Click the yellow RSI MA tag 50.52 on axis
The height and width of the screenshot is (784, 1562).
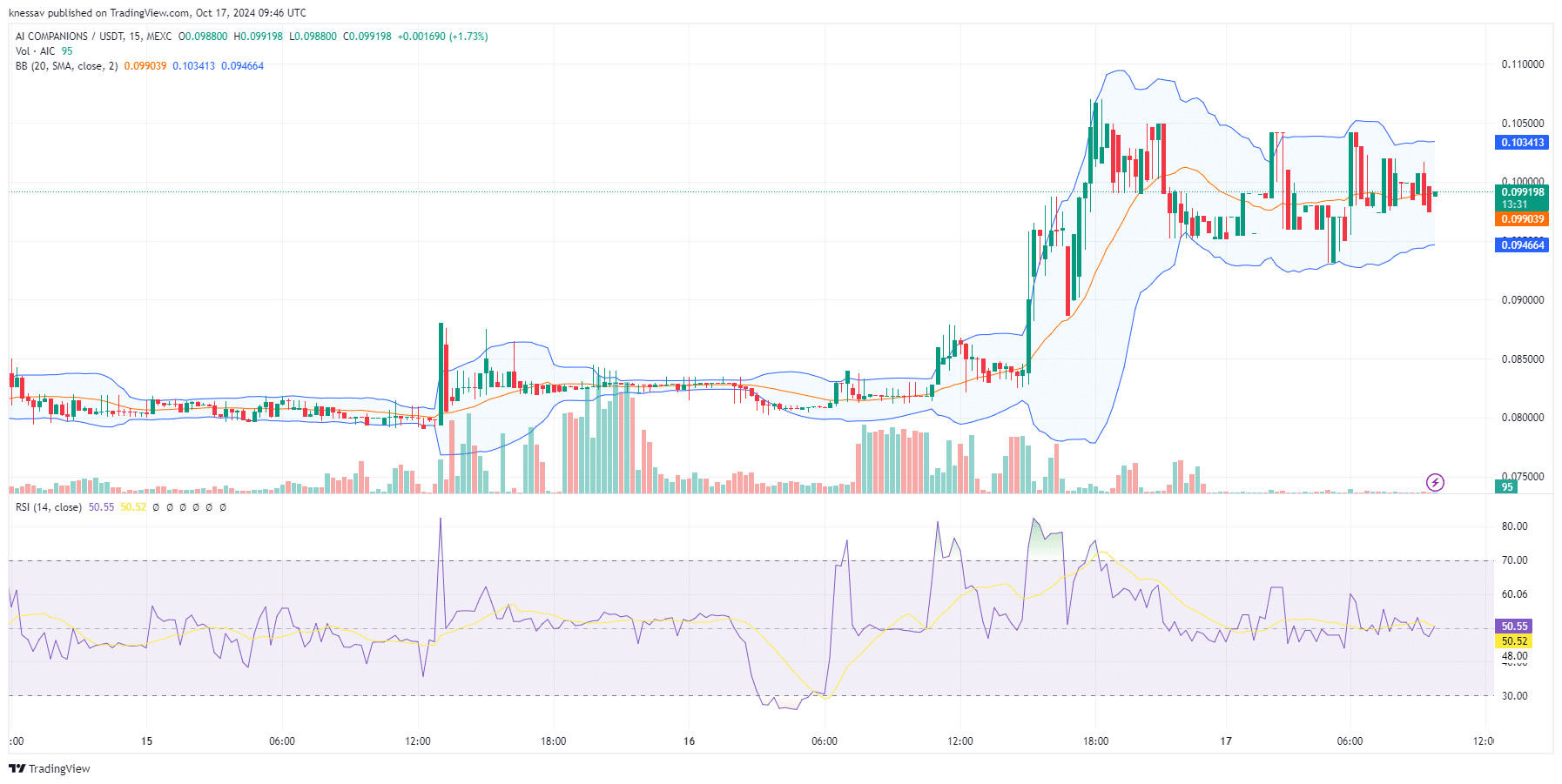(x=1514, y=641)
